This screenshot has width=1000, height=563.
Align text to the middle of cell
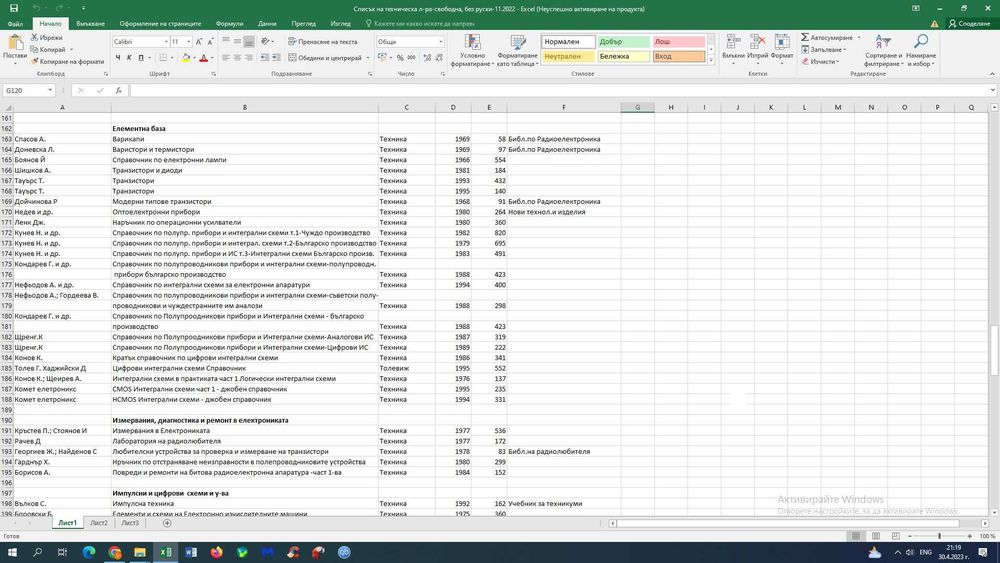[237, 41]
